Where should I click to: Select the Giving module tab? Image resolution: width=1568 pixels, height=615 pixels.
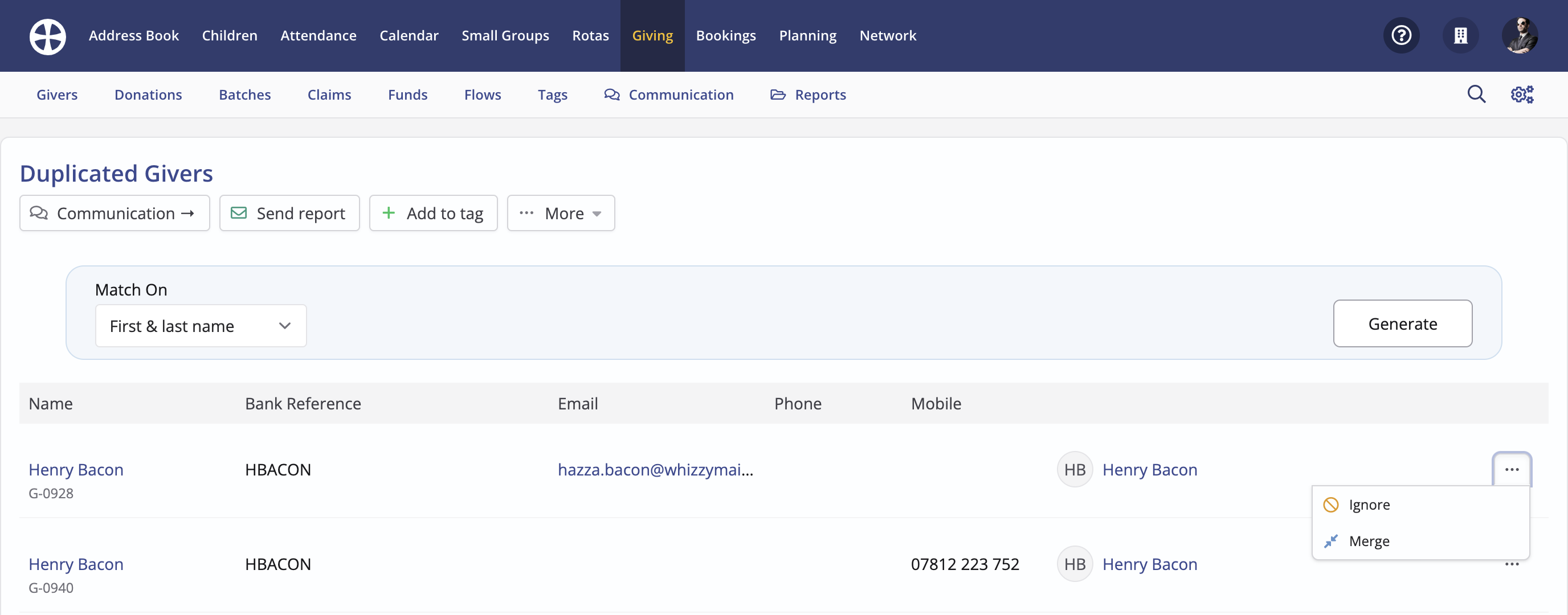[x=652, y=35]
